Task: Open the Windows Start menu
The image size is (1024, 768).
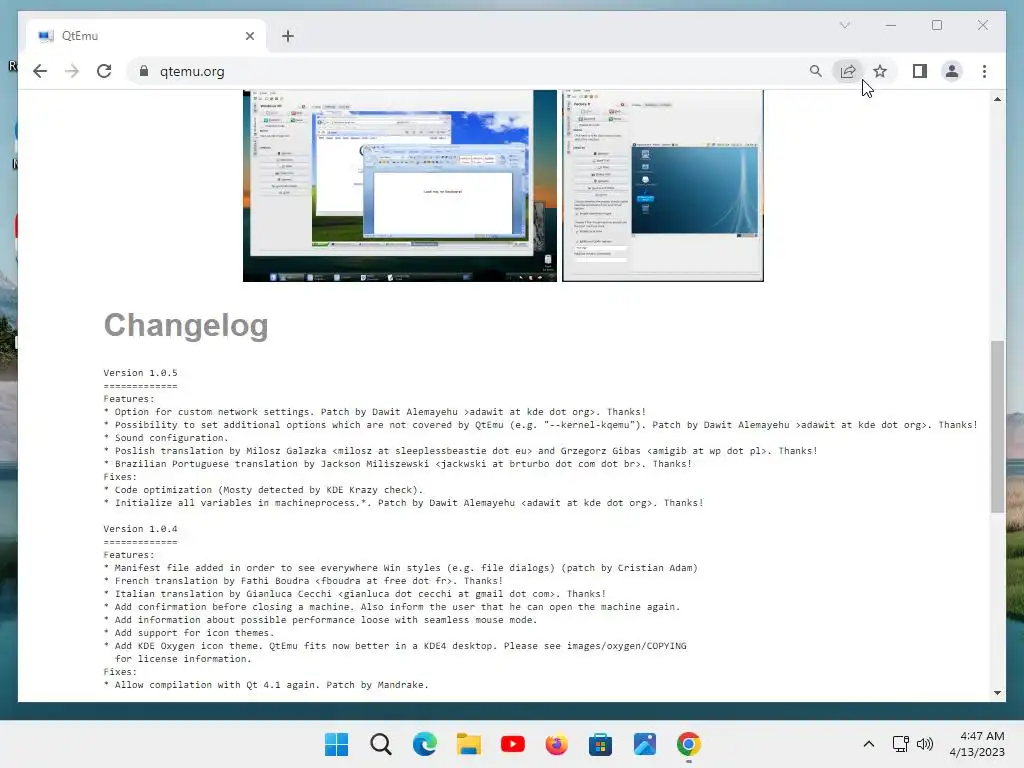Action: (337, 744)
